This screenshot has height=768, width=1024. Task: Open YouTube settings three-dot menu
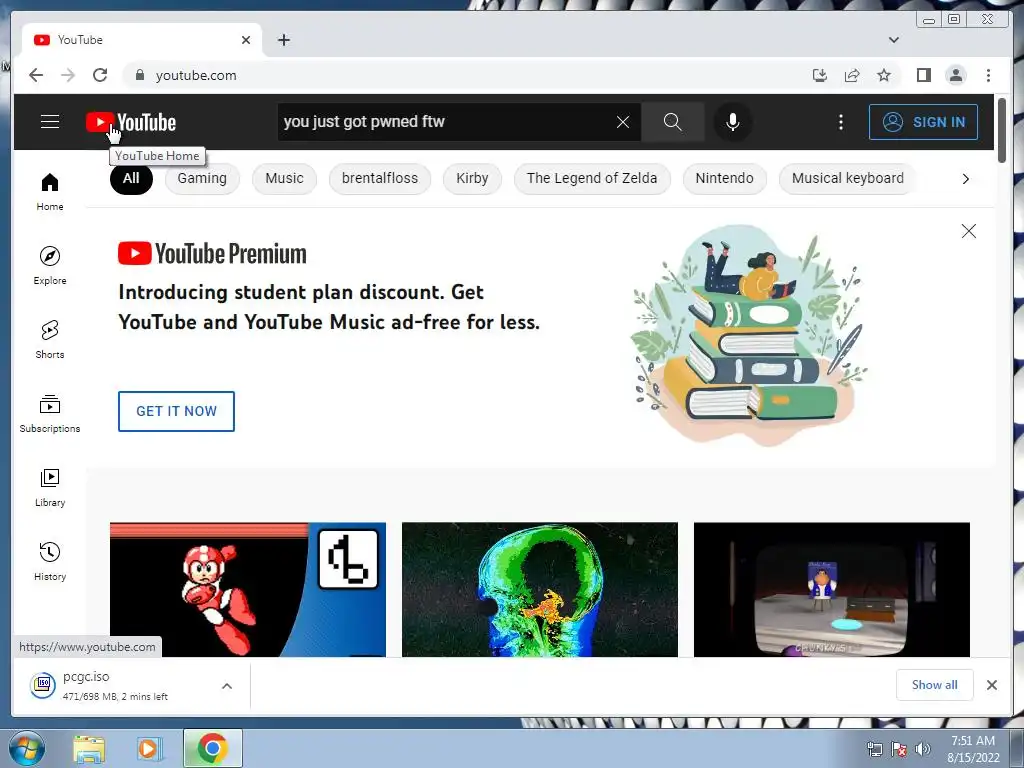[840, 121]
